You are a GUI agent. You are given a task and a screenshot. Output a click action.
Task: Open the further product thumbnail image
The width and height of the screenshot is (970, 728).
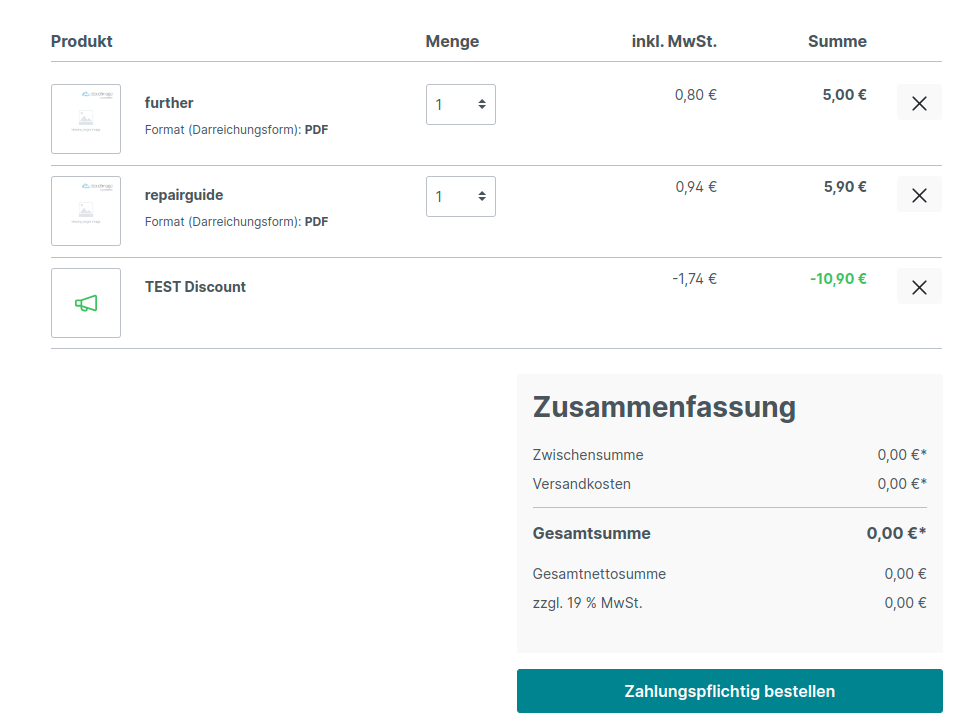tap(85, 119)
